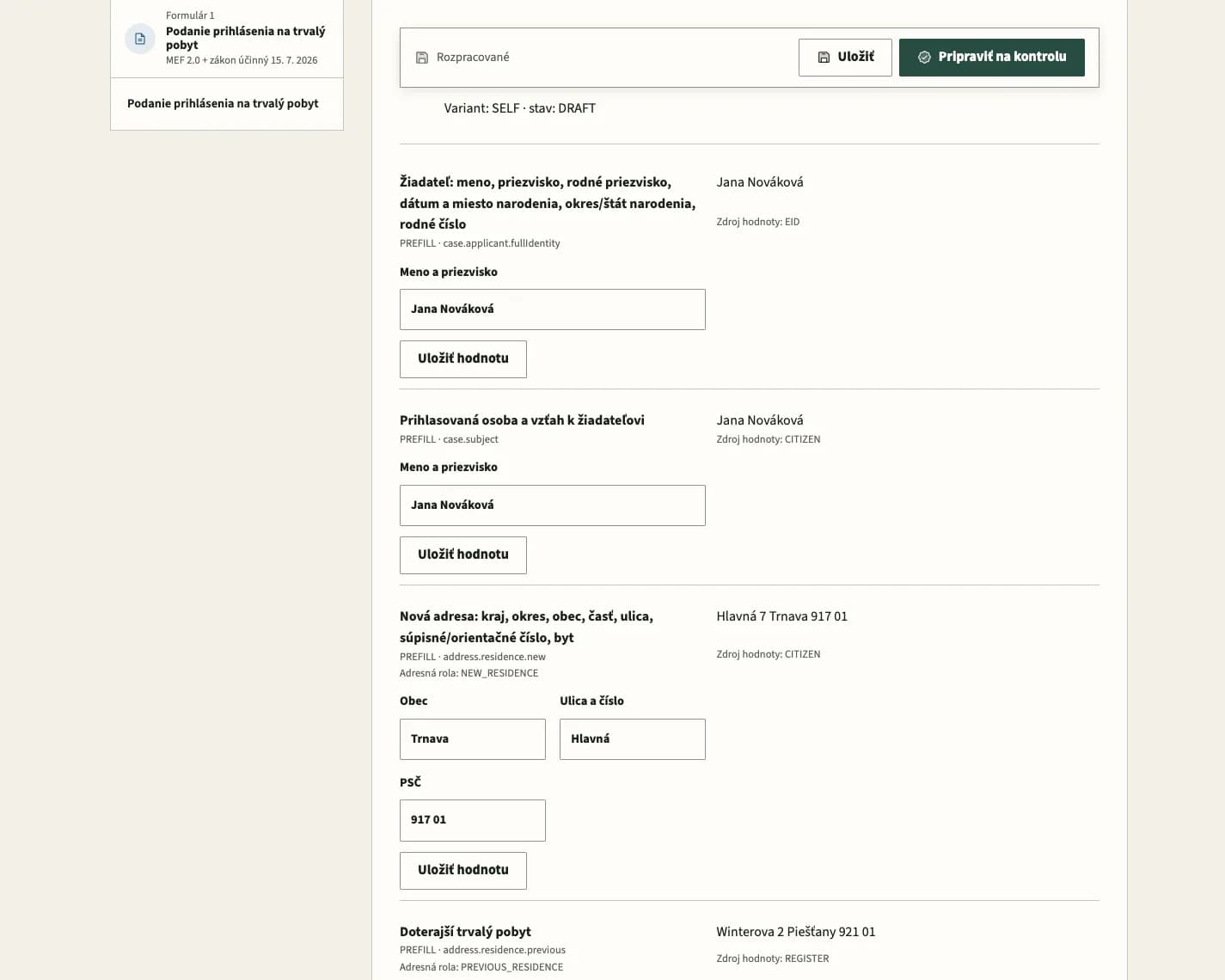Image resolution: width=1225 pixels, height=980 pixels.
Task: Click the Adresná rola: PREVIOUS_RESIDENCE text
Action: coord(481,967)
